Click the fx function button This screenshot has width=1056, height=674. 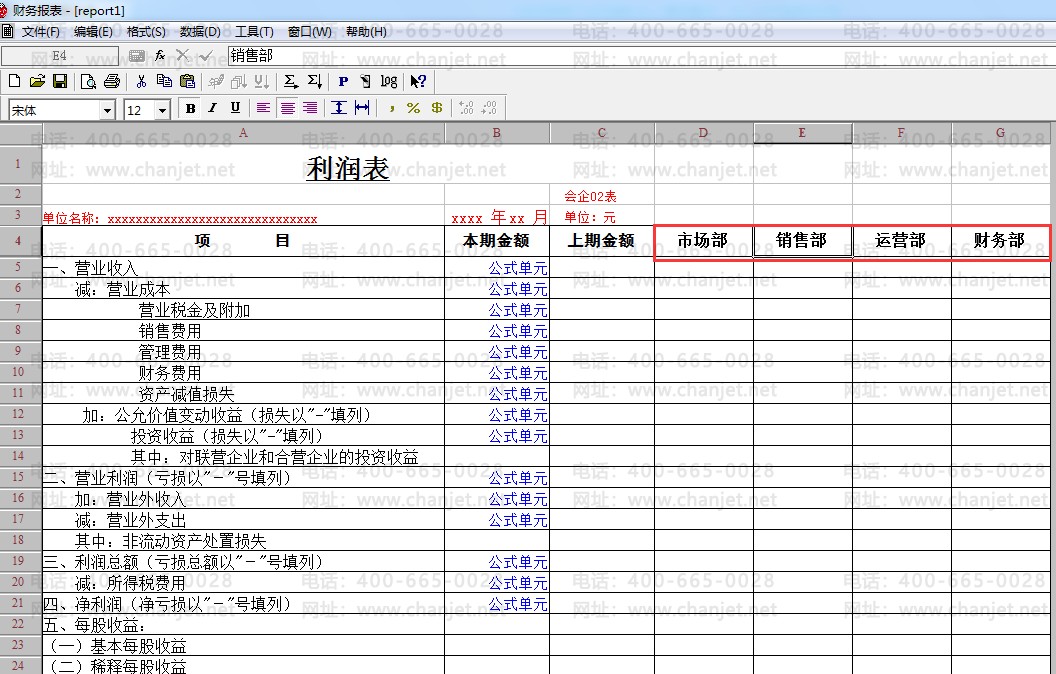pos(160,56)
